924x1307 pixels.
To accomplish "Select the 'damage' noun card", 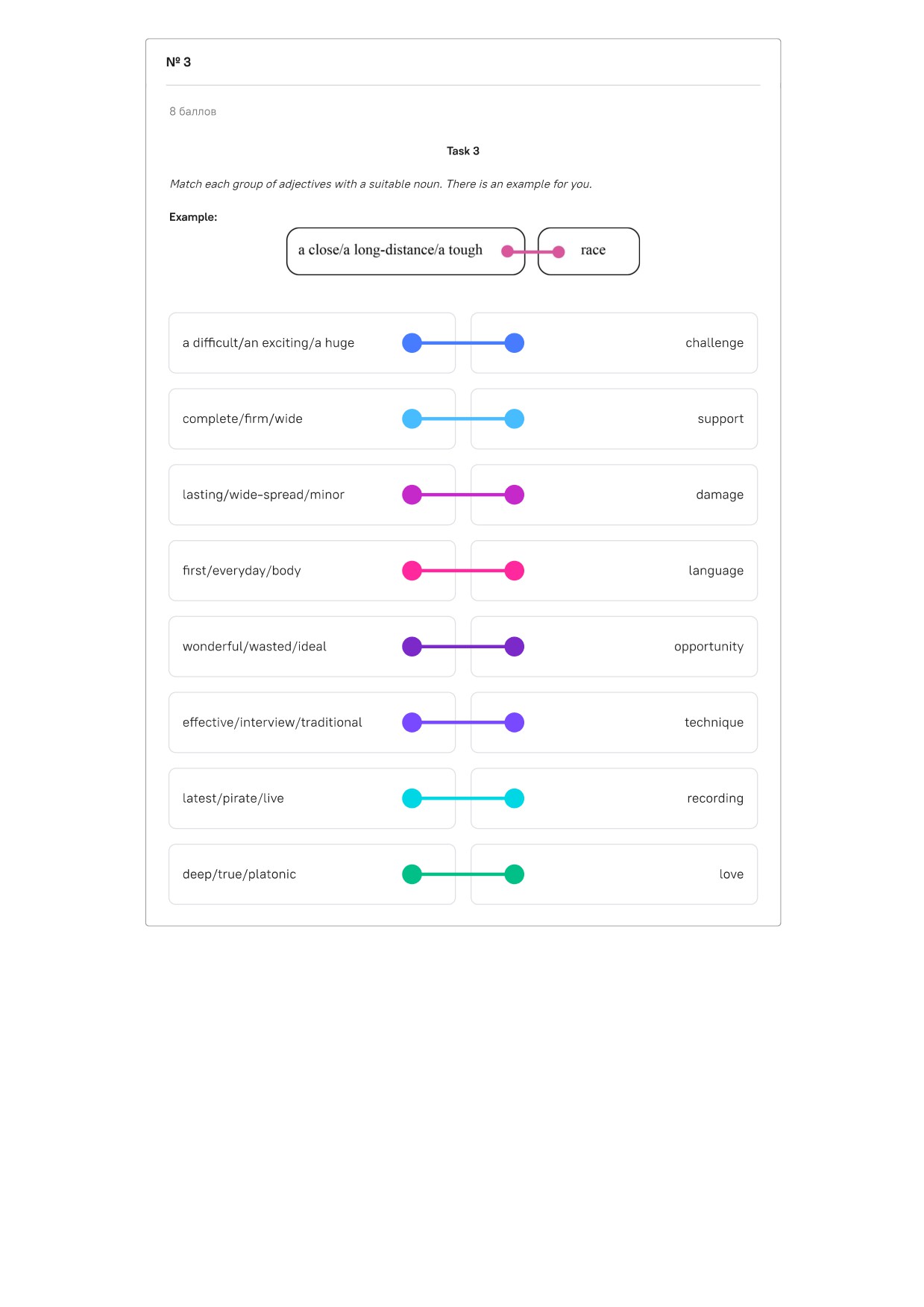I will tap(615, 495).
